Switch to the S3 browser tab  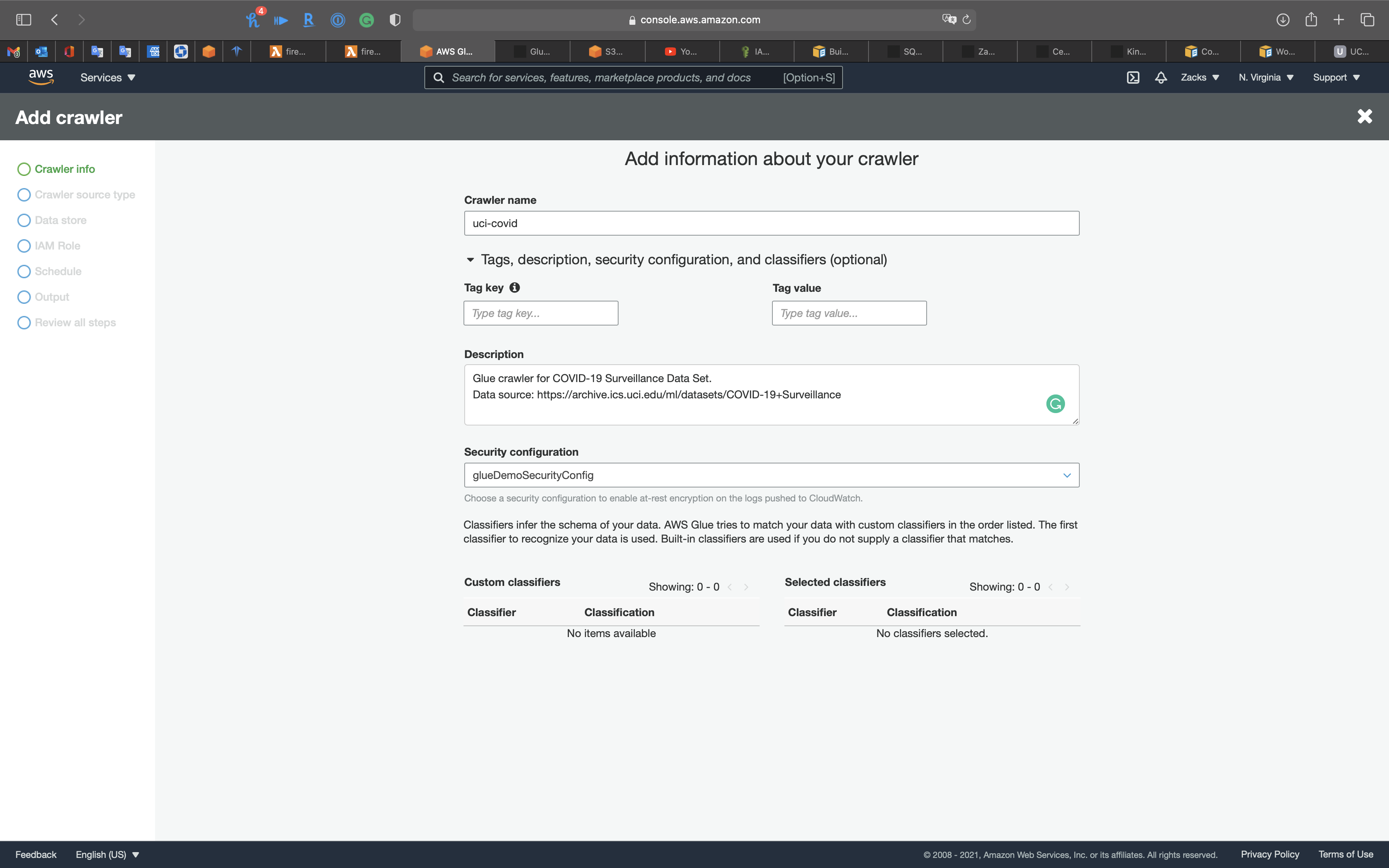point(607,52)
